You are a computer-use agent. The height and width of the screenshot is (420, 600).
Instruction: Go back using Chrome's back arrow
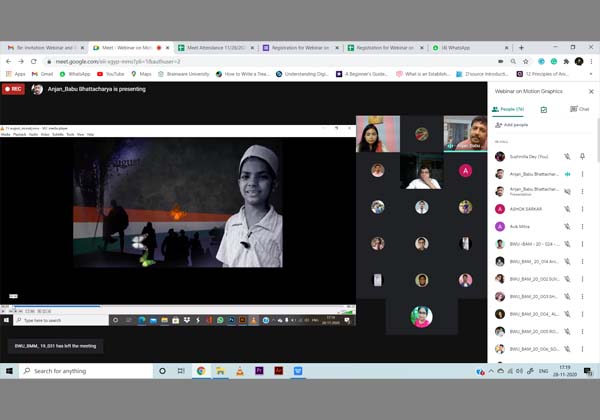coord(9,61)
